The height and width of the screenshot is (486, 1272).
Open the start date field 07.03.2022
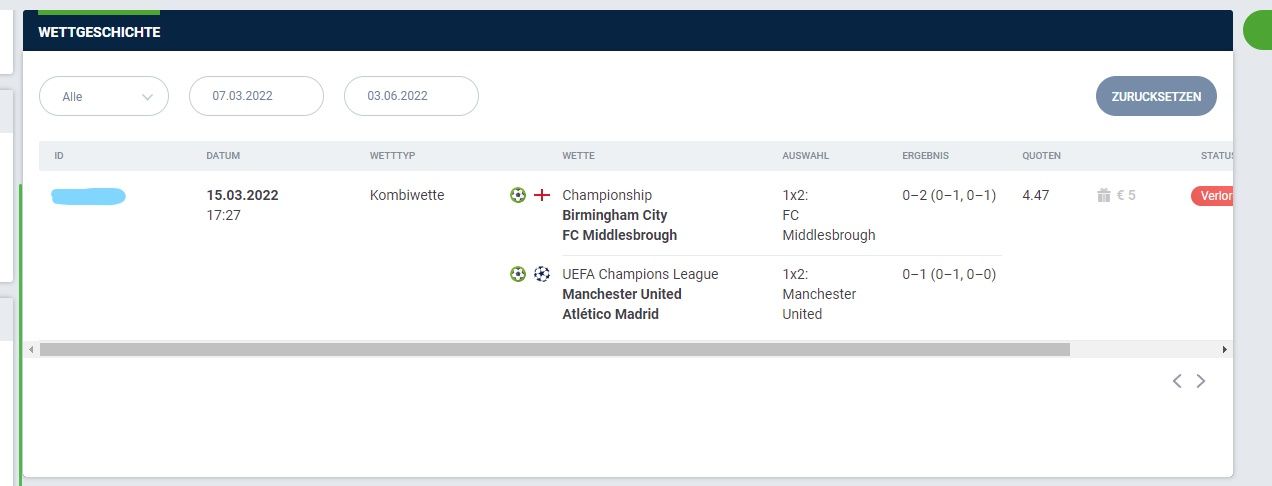(x=256, y=96)
